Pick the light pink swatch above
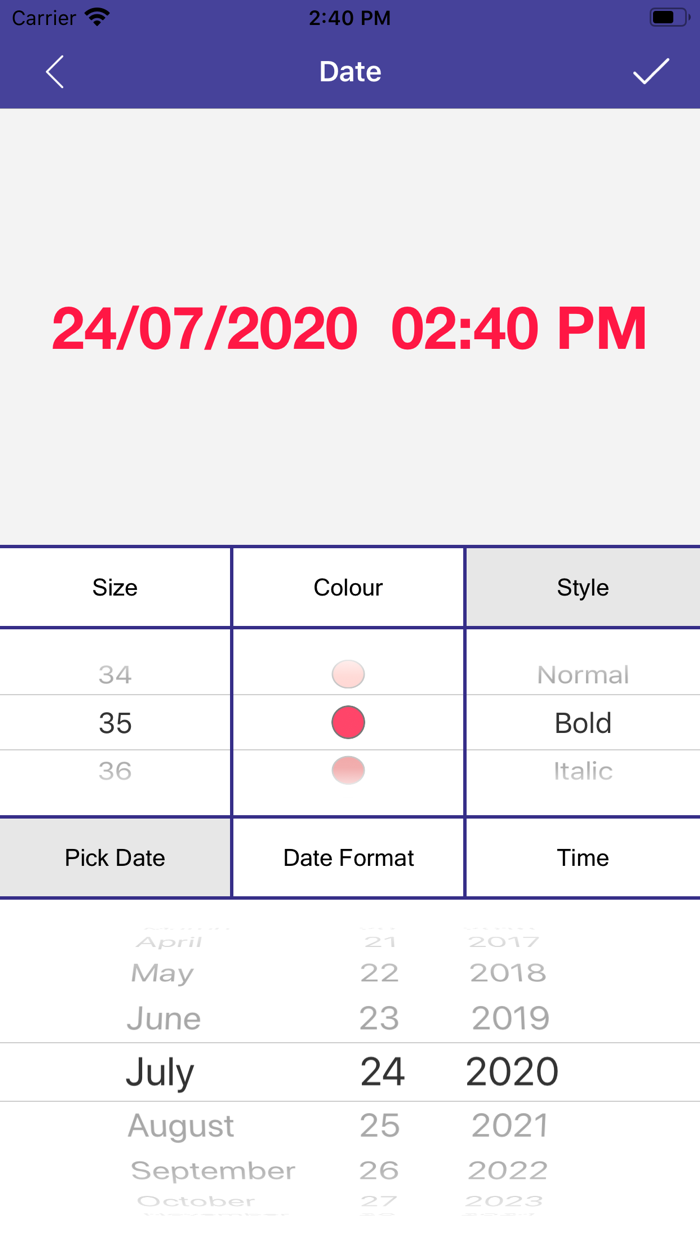 click(x=348, y=674)
